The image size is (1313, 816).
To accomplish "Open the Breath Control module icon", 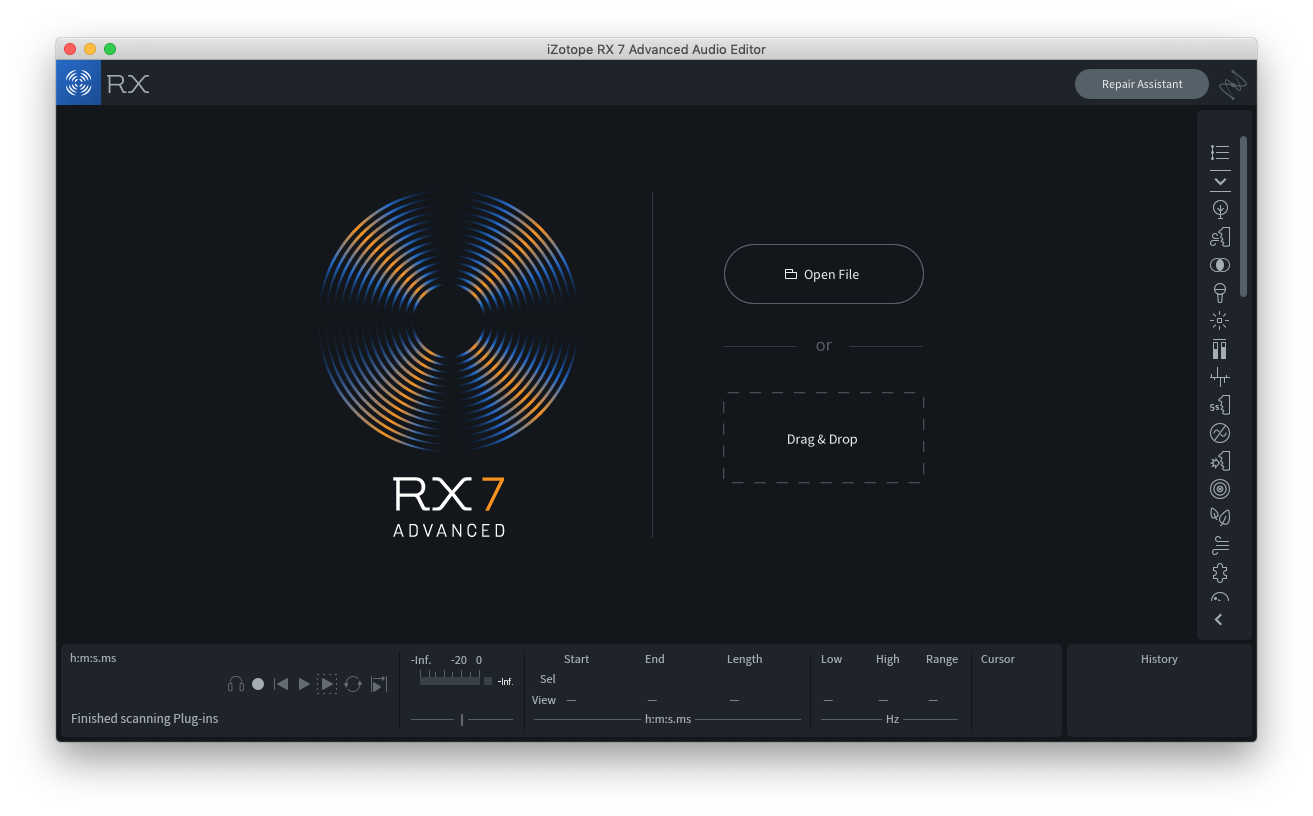I will 1220,237.
